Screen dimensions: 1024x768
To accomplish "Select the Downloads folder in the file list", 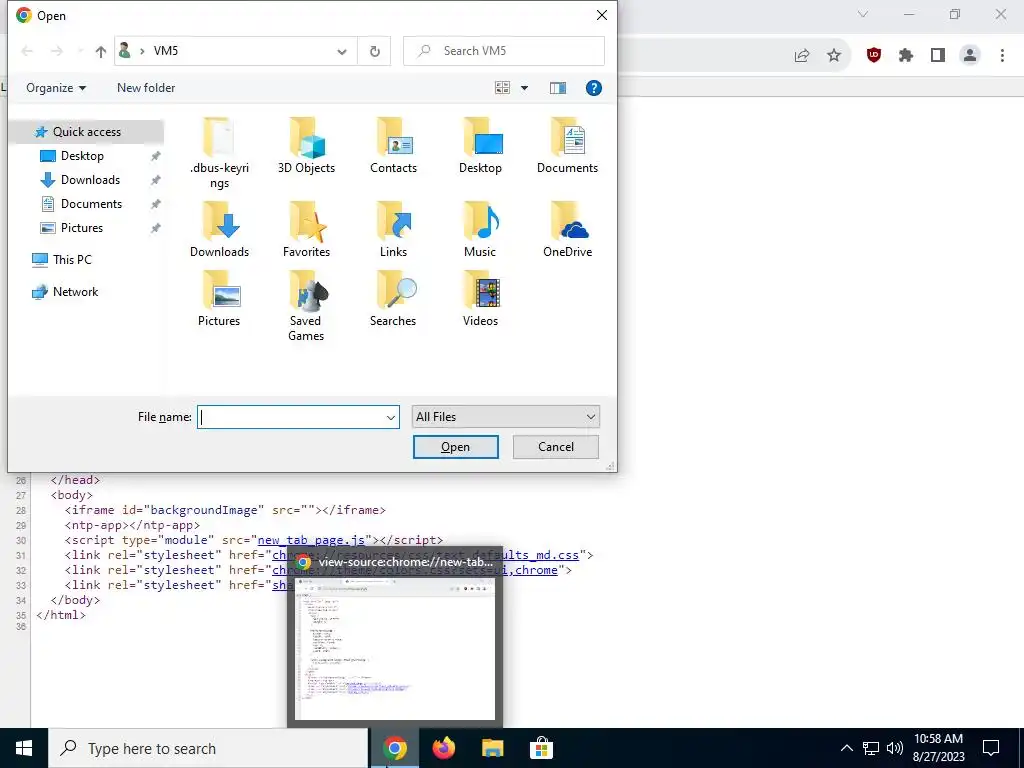I will coord(219,229).
